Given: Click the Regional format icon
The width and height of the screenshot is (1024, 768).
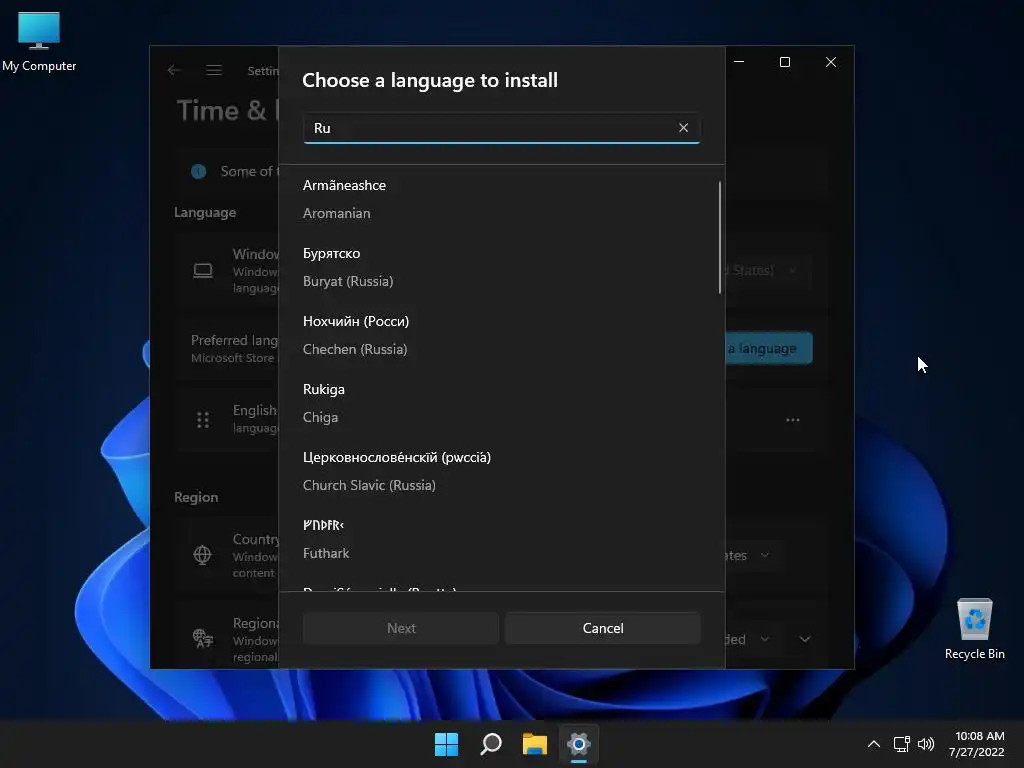Looking at the screenshot, I should [202, 638].
